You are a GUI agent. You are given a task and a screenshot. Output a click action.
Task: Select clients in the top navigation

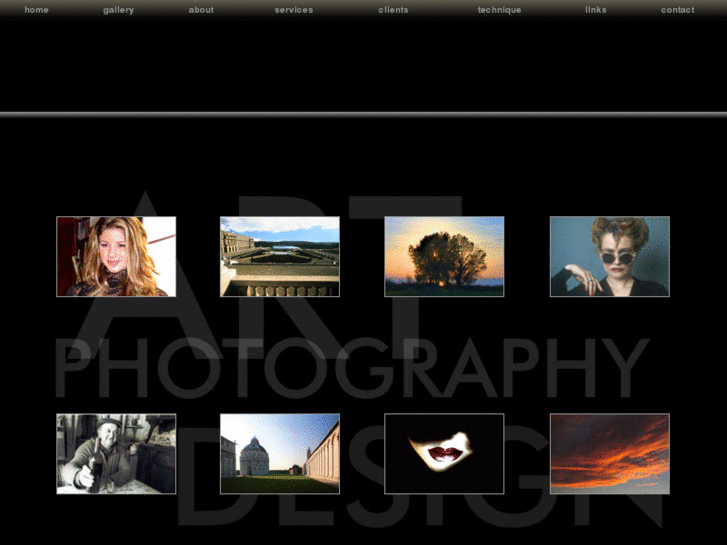point(393,10)
